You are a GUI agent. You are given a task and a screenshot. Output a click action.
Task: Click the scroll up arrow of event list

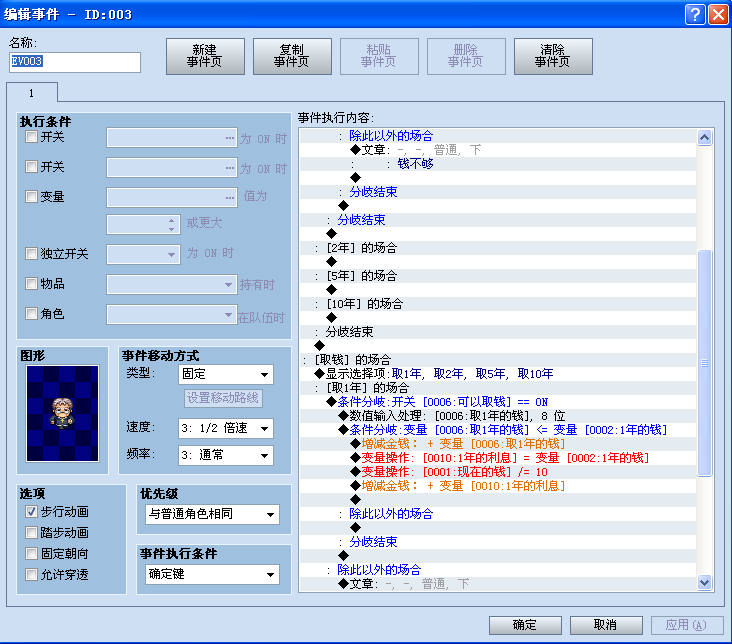[x=704, y=137]
